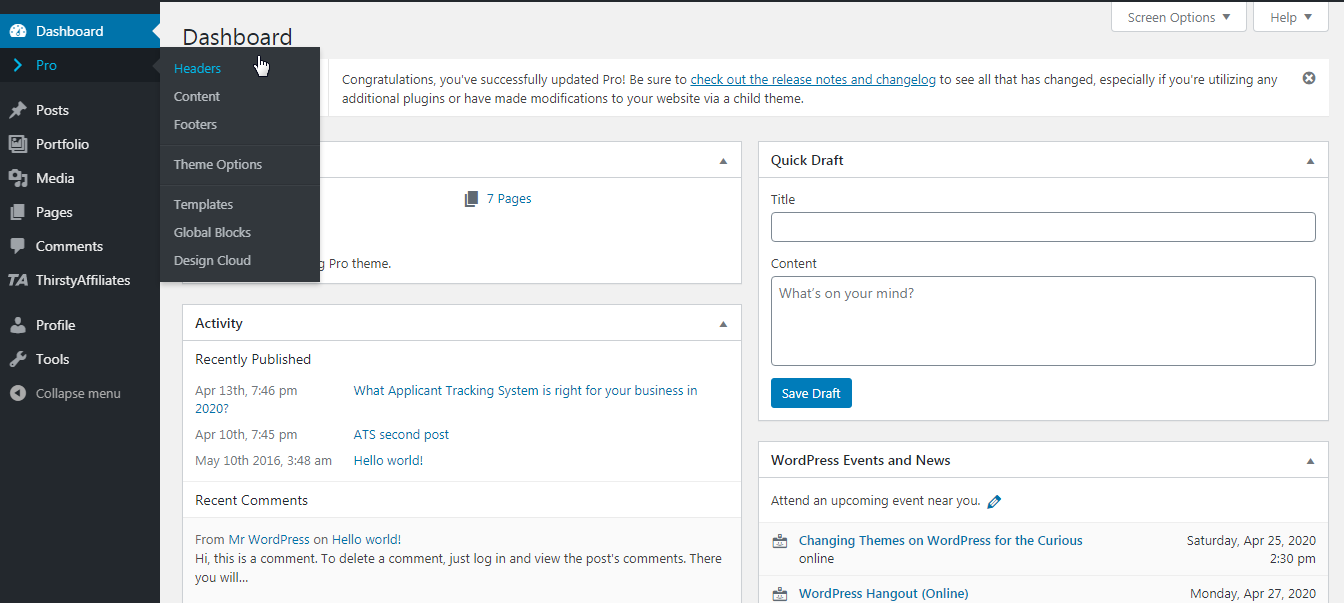Collapse the Quick Draft panel
This screenshot has width=1344, height=603.
(x=1310, y=161)
